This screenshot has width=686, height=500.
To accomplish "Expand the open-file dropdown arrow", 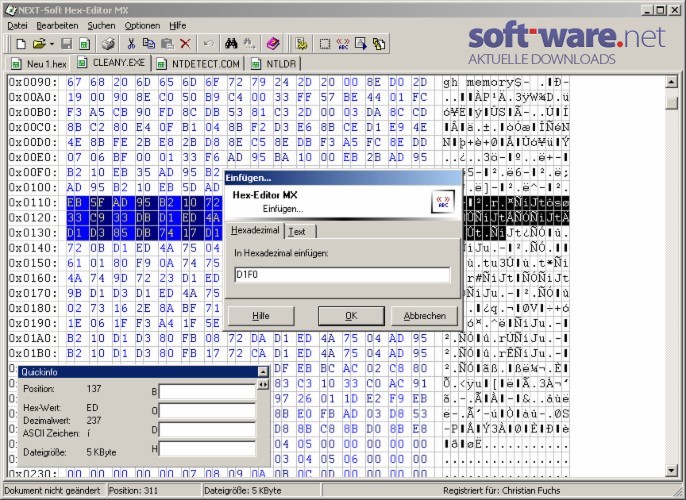I will (52, 44).
